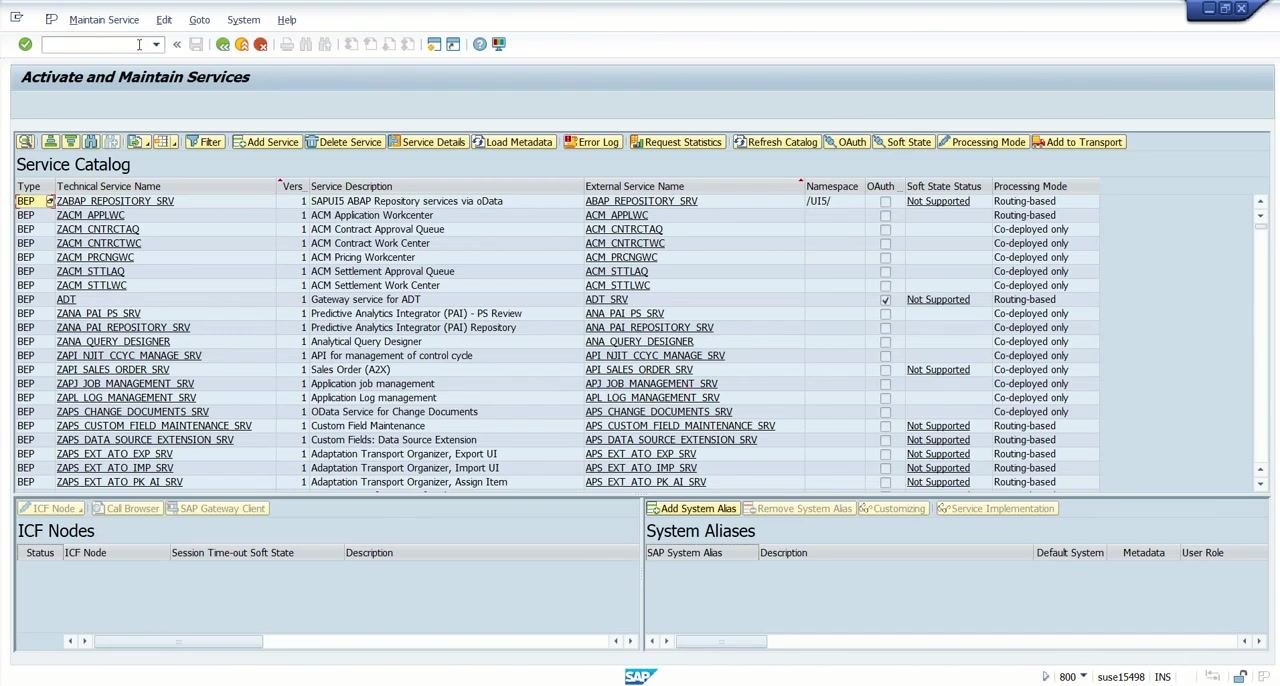The height and width of the screenshot is (686, 1280).
Task: Open the Edit menu
Action: coord(164,20)
